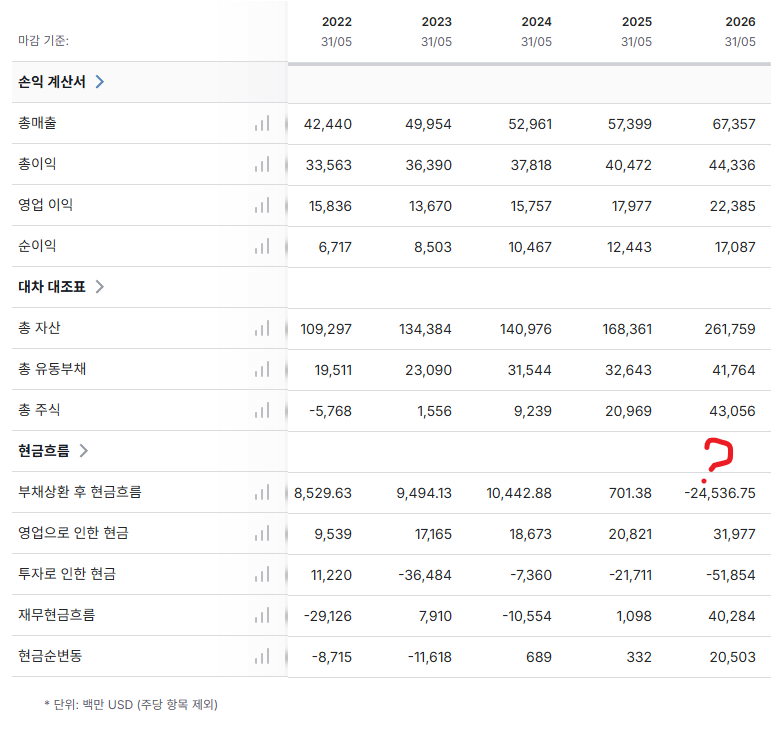Open chart icon for 총매출 row

click(262, 123)
